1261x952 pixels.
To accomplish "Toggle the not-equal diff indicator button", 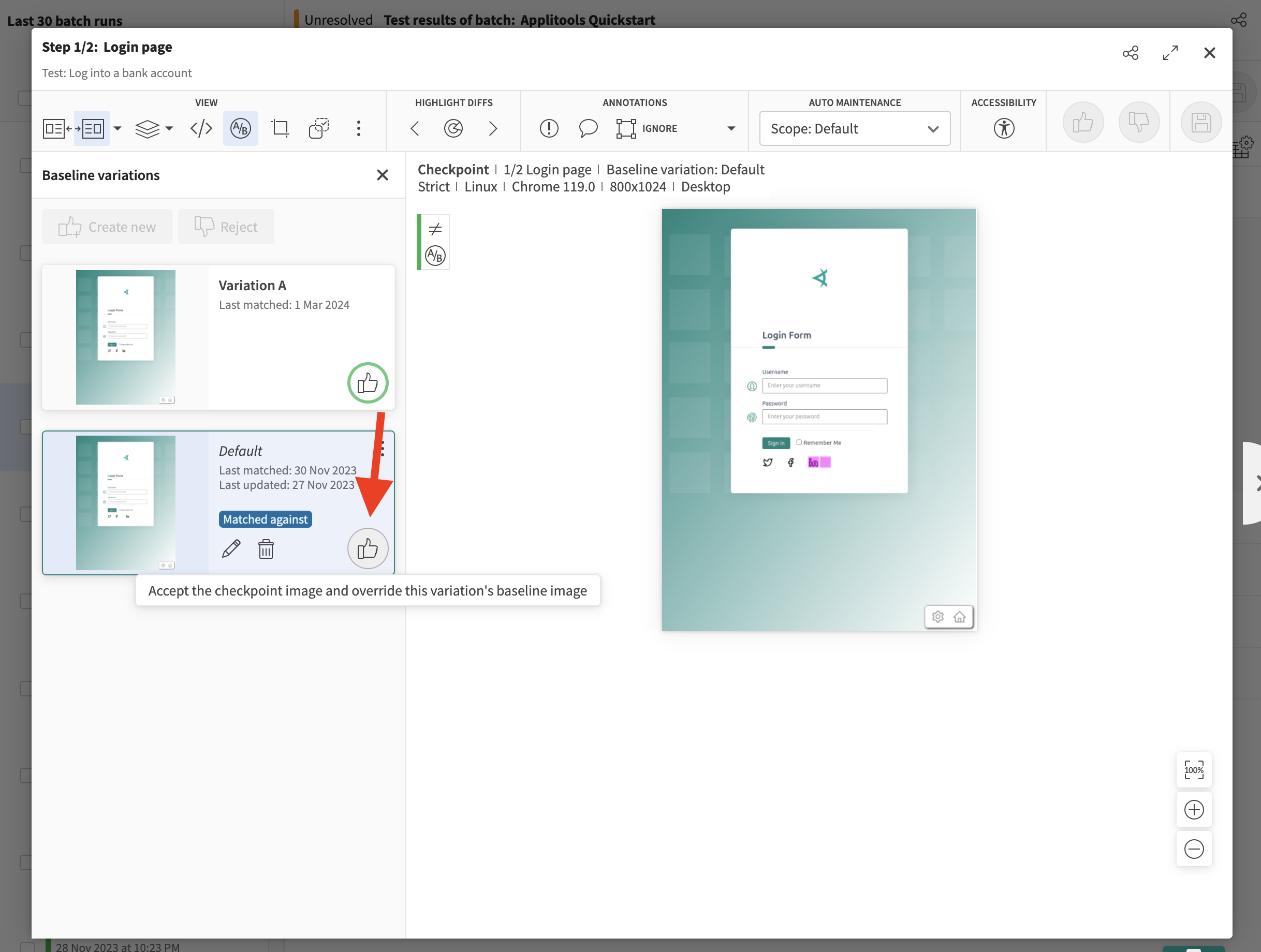I will point(435,229).
